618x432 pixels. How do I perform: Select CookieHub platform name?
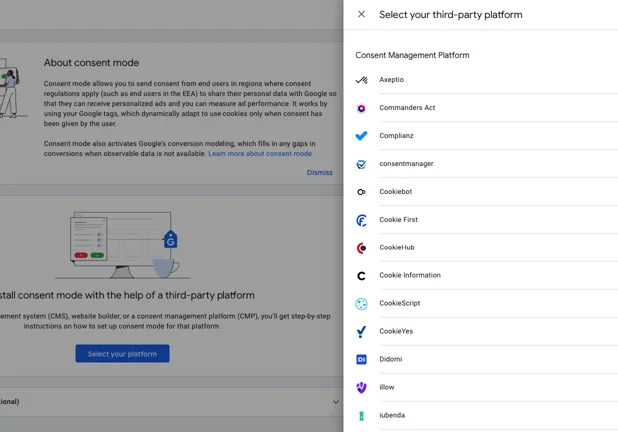(397, 248)
